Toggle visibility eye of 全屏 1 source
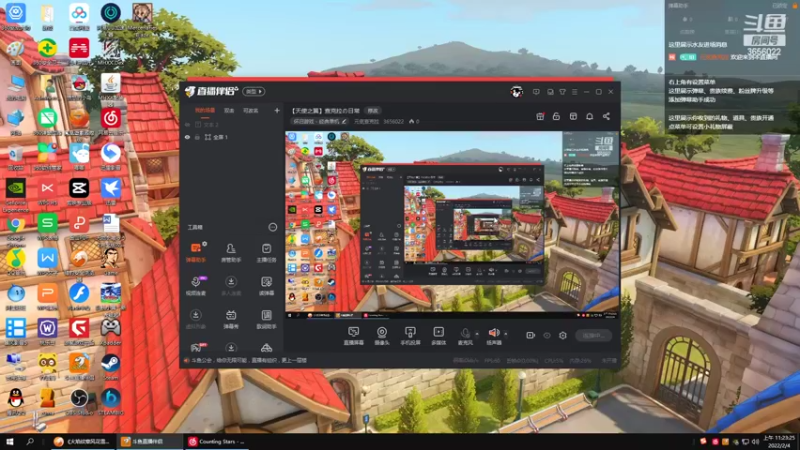The height and width of the screenshot is (450, 800). [x=187, y=137]
